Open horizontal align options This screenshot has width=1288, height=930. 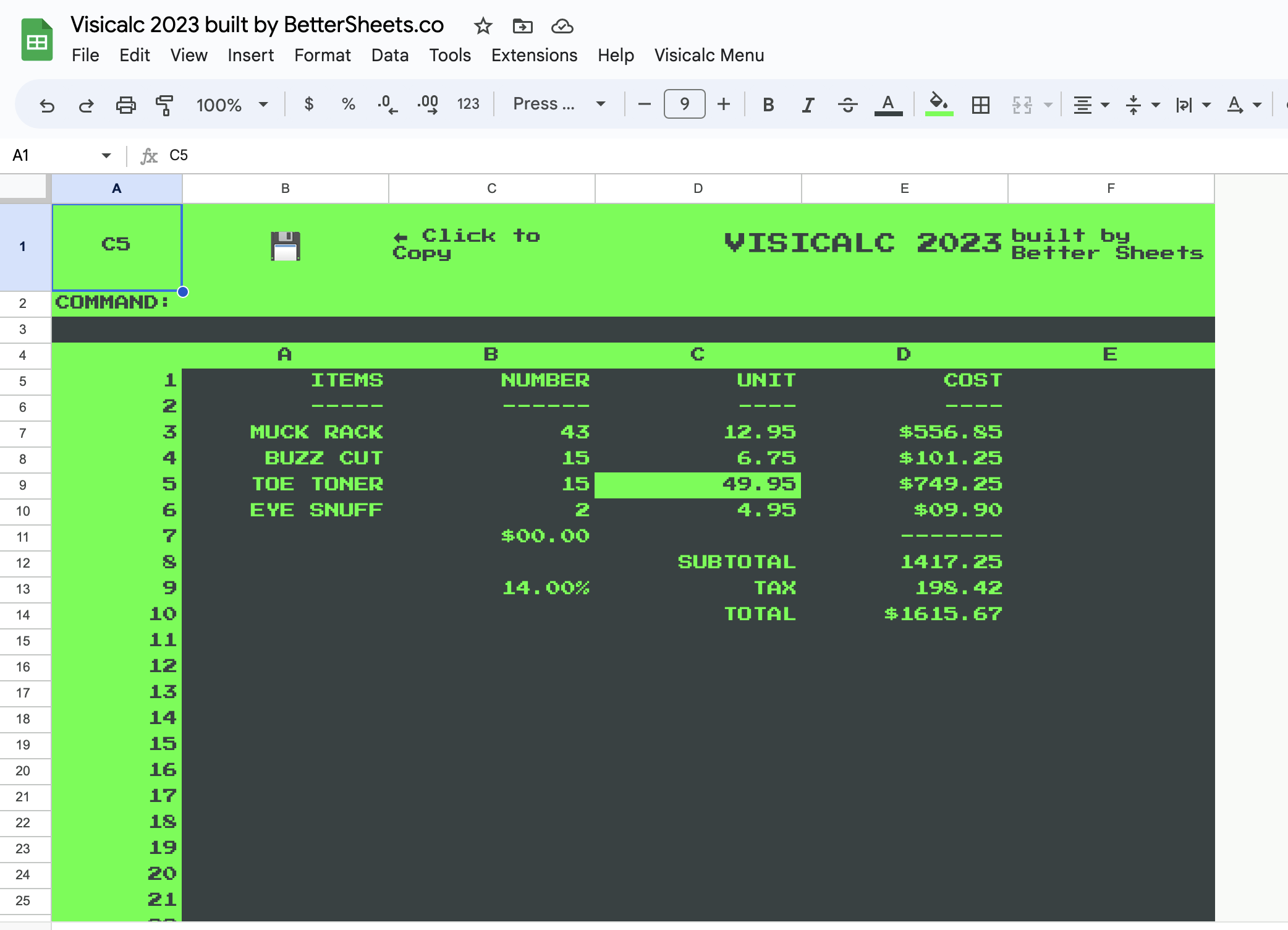[1091, 105]
